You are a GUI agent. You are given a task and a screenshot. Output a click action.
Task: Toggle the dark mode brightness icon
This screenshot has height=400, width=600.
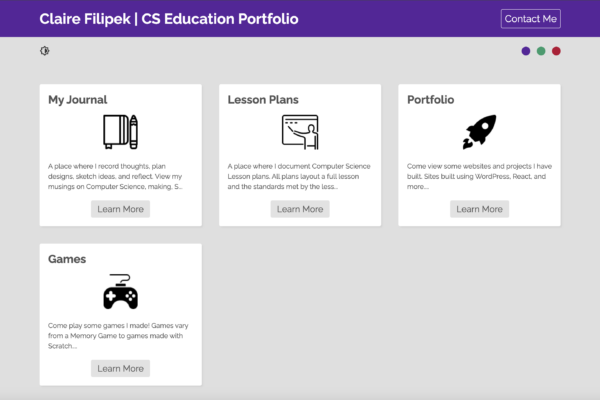(45, 51)
